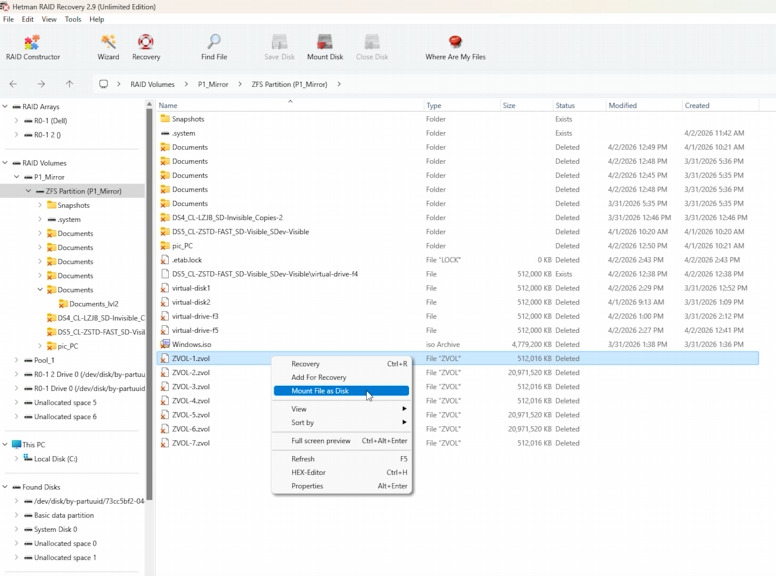Choose Add For Recovery in context menu

pyautogui.click(x=341, y=377)
